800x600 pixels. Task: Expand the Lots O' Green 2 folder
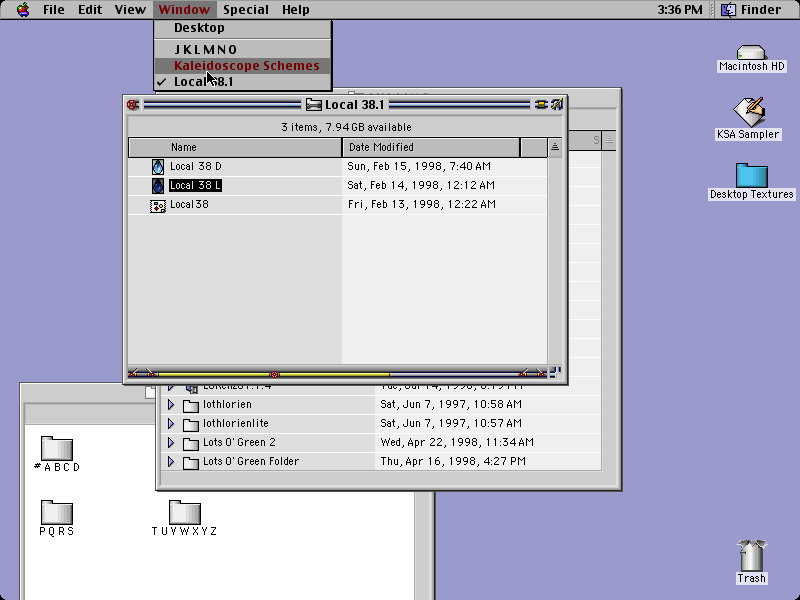pyautogui.click(x=171, y=443)
